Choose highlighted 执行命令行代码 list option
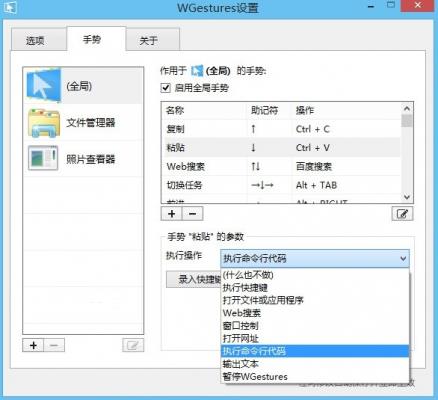The height and width of the screenshot is (400, 438). point(315,351)
